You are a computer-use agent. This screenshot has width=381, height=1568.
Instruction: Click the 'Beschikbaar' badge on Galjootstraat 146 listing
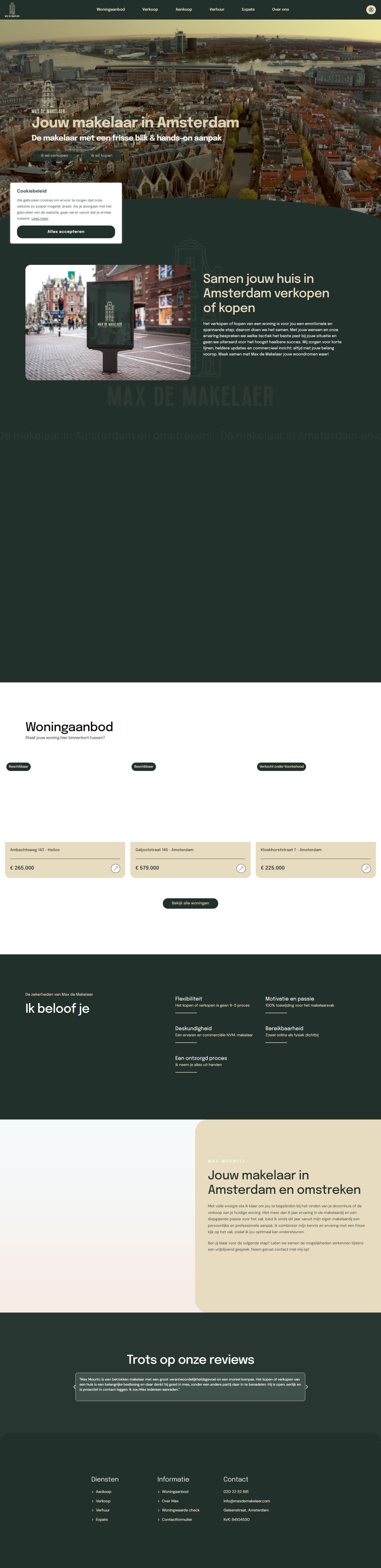tap(144, 766)
